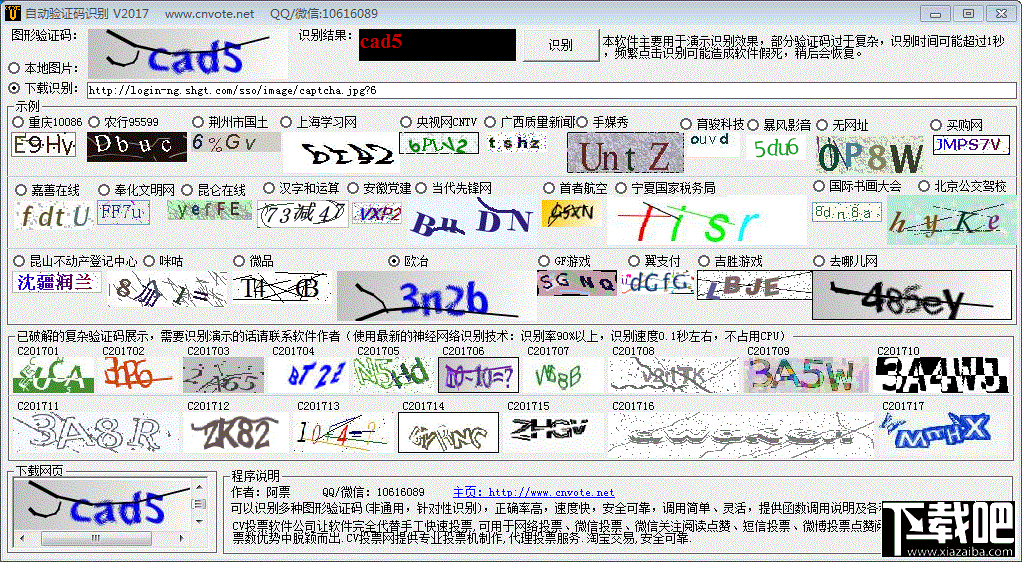Image resolution: width=1022 pixels, height=562 pixels.
Task: Click the 手媒秀 Unt Z captcha image
Action: click(625, 153)
